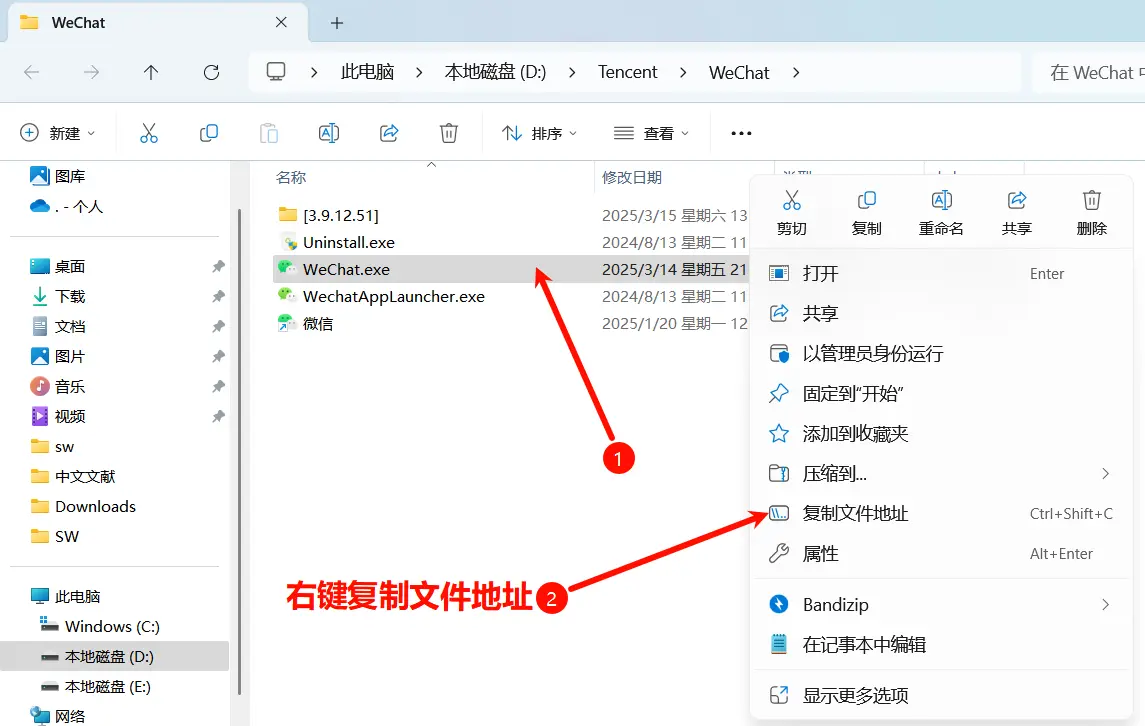
Task: Click 共享 at the top of the context menu
Action: tap(1016, 213)
